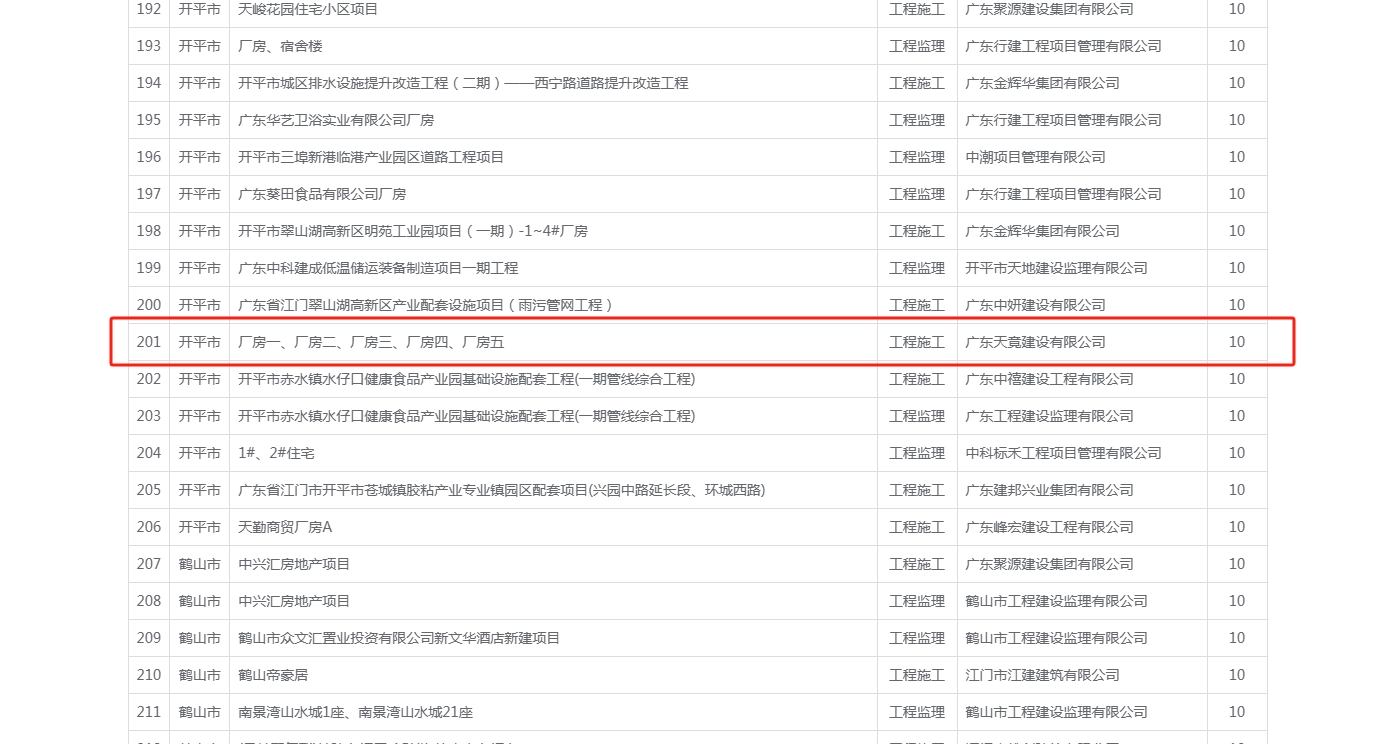
Task: Select project "广东省江门翠山湖高新区产业配套设施项目（雨污管网工程）"
Action: click(426, 305)
